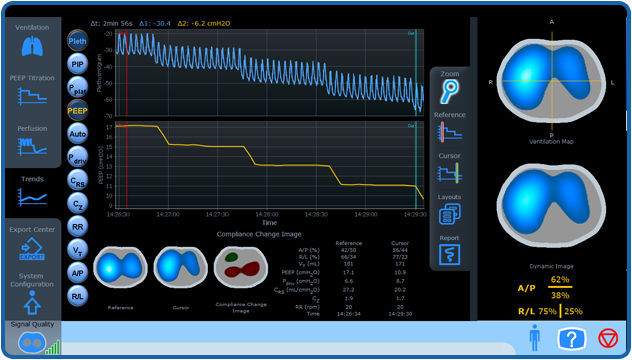Open the Export Center
Screen dimensions: 632x360
(32, 249)
